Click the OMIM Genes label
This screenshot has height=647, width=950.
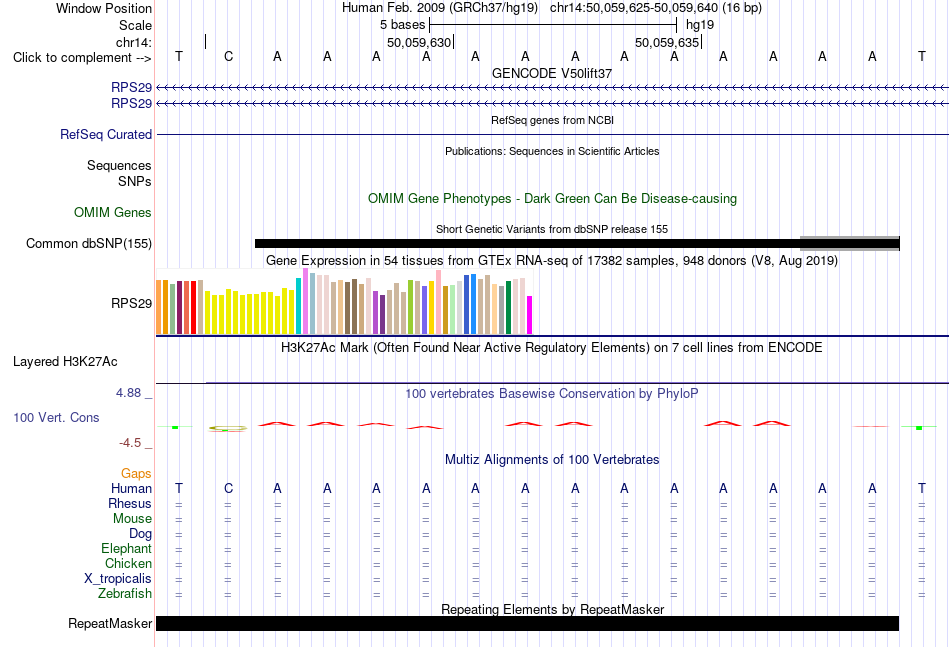pyautogui.click(x=113, y=213)
